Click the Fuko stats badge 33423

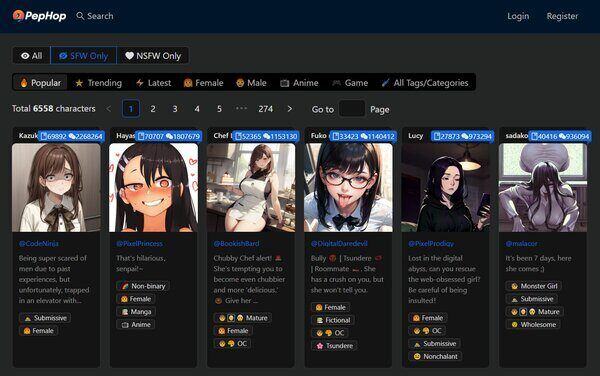click(363, 136)
